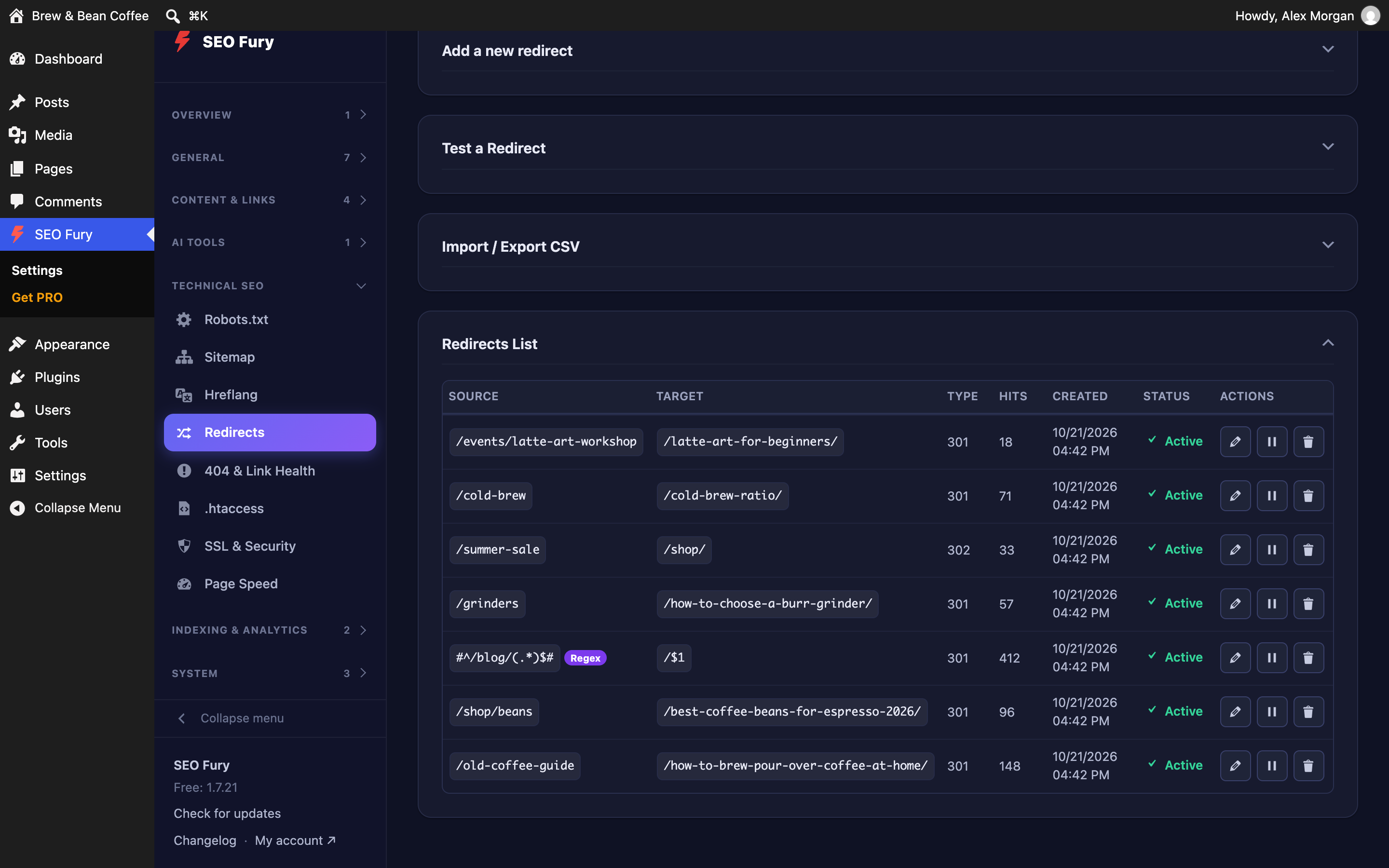The width and height of the screenshot is (1389, 868).
Task: Open 404 & Link Health
Action: 270,471
